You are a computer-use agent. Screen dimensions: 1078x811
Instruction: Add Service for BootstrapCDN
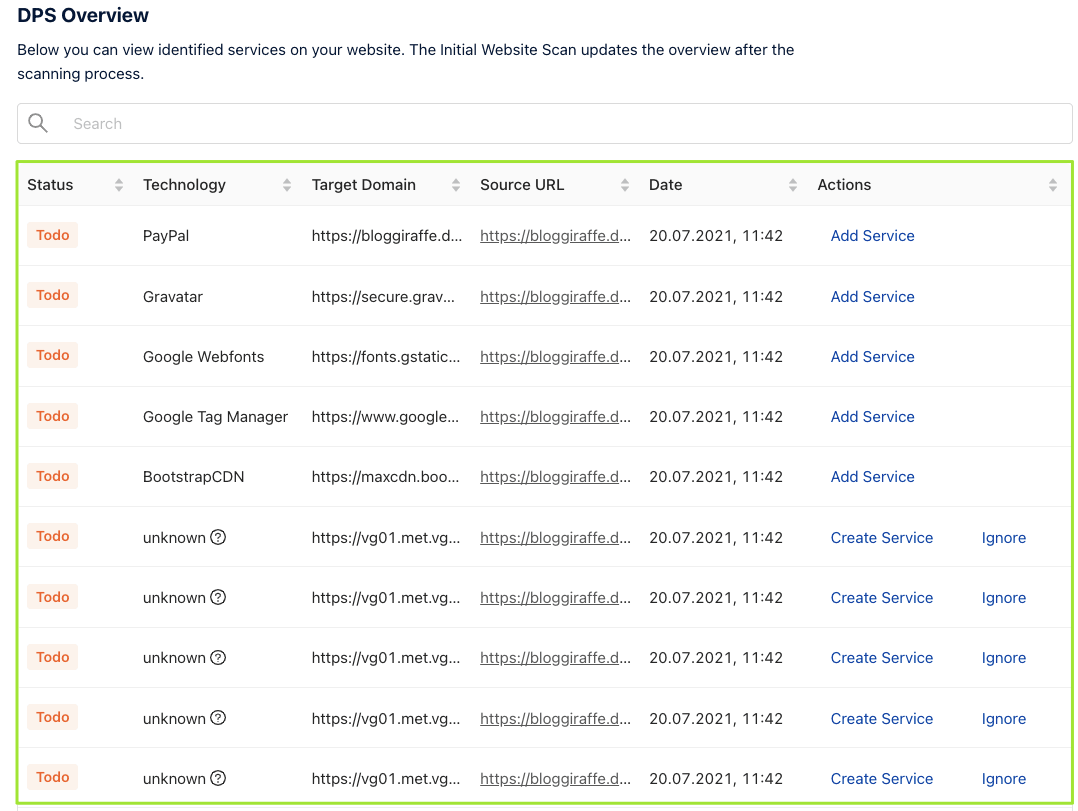[872, 477]
